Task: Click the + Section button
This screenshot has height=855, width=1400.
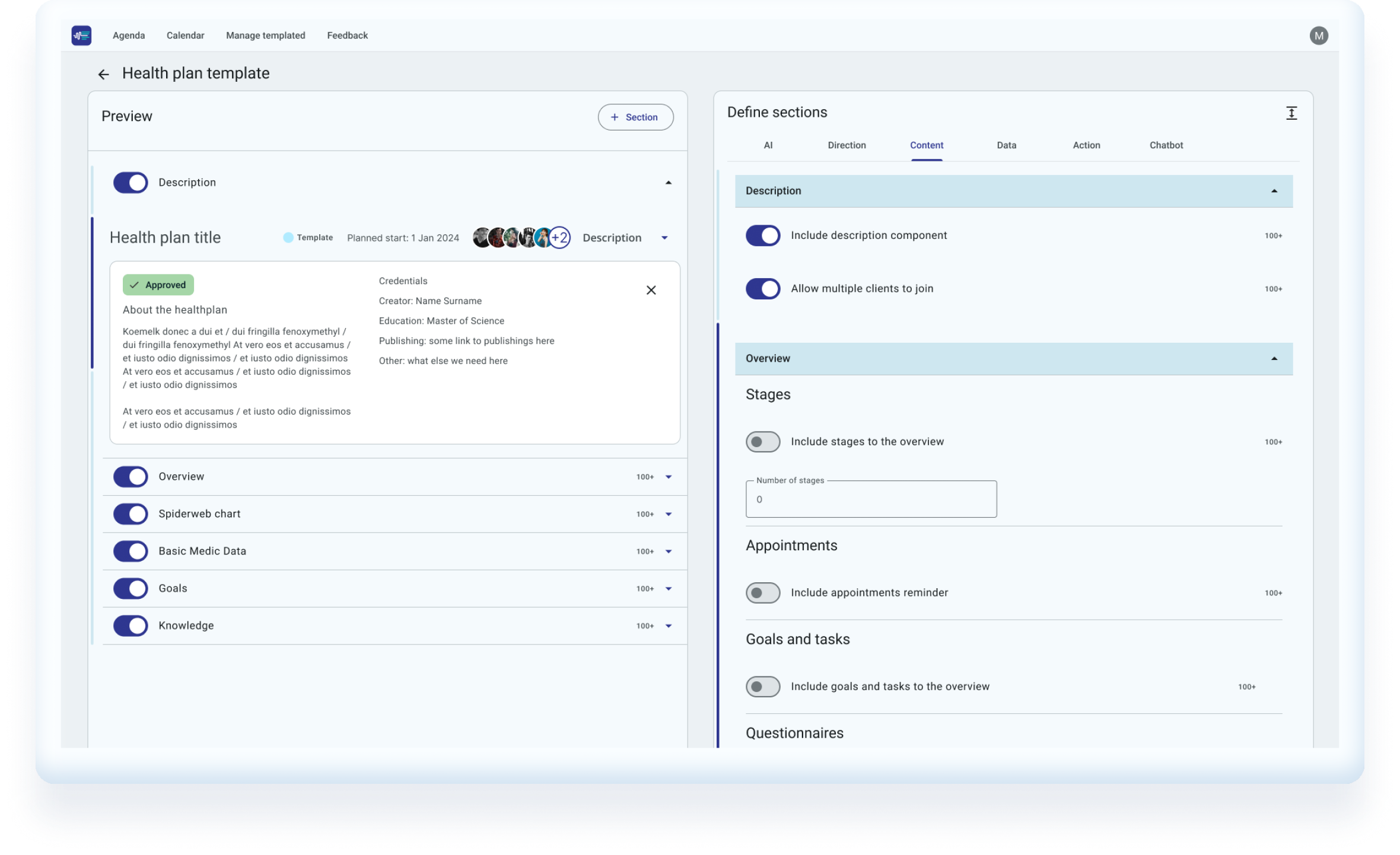Action: point(635,117)
